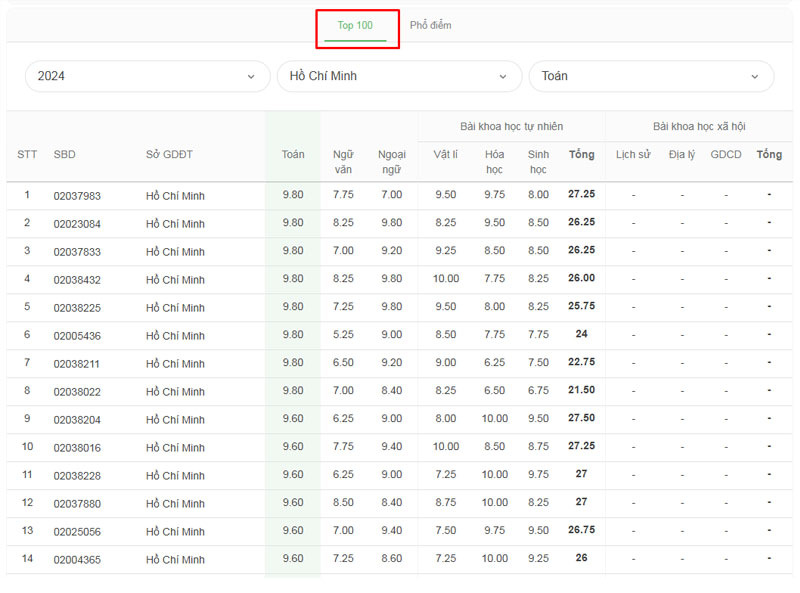The height and width of the screenshot is (593, 800).
Task: Click the total score 22.75
Action: click(x=582, y=362)
